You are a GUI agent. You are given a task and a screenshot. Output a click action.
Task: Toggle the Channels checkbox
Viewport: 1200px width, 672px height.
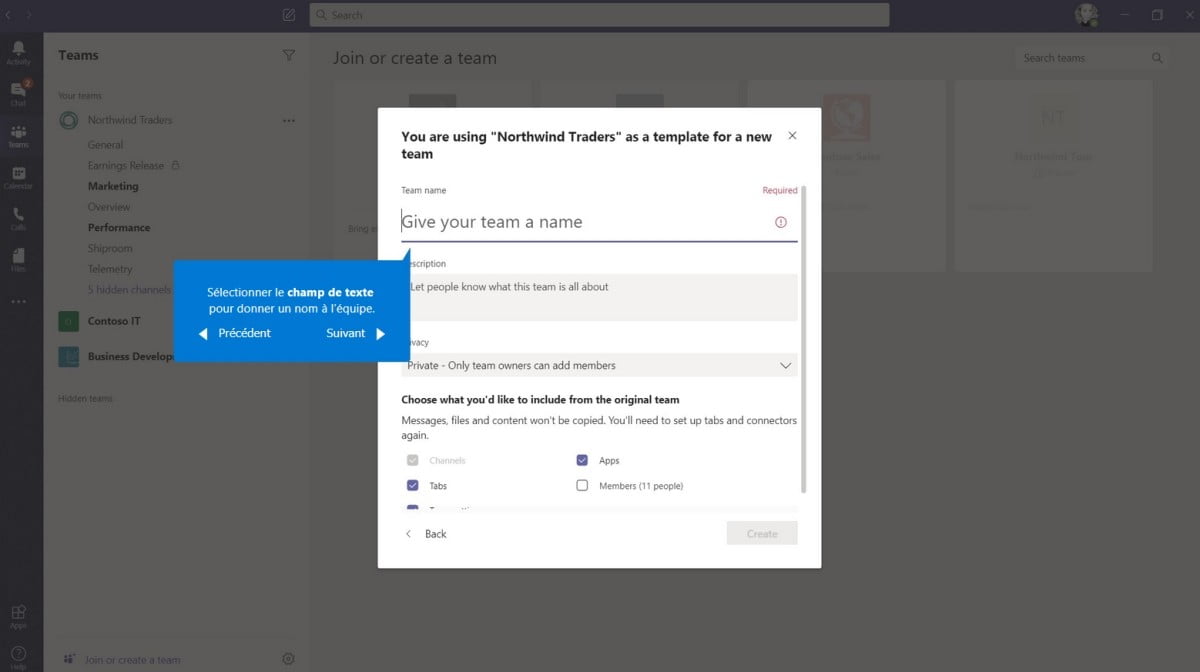point(413,460)
